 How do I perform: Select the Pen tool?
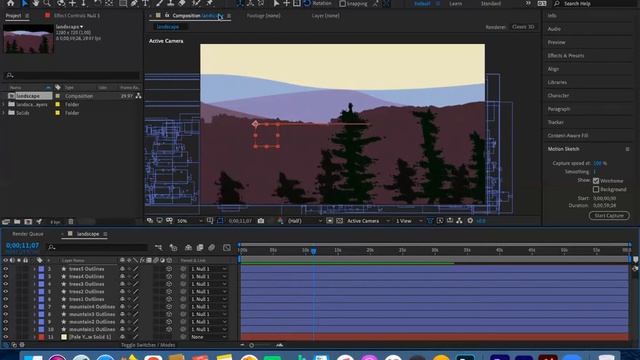pos(134,3)
